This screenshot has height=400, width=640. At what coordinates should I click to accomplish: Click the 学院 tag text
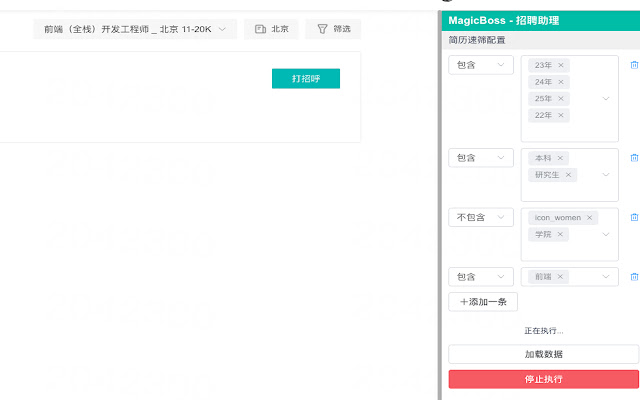pyautogui.click(x=543, y=234)
